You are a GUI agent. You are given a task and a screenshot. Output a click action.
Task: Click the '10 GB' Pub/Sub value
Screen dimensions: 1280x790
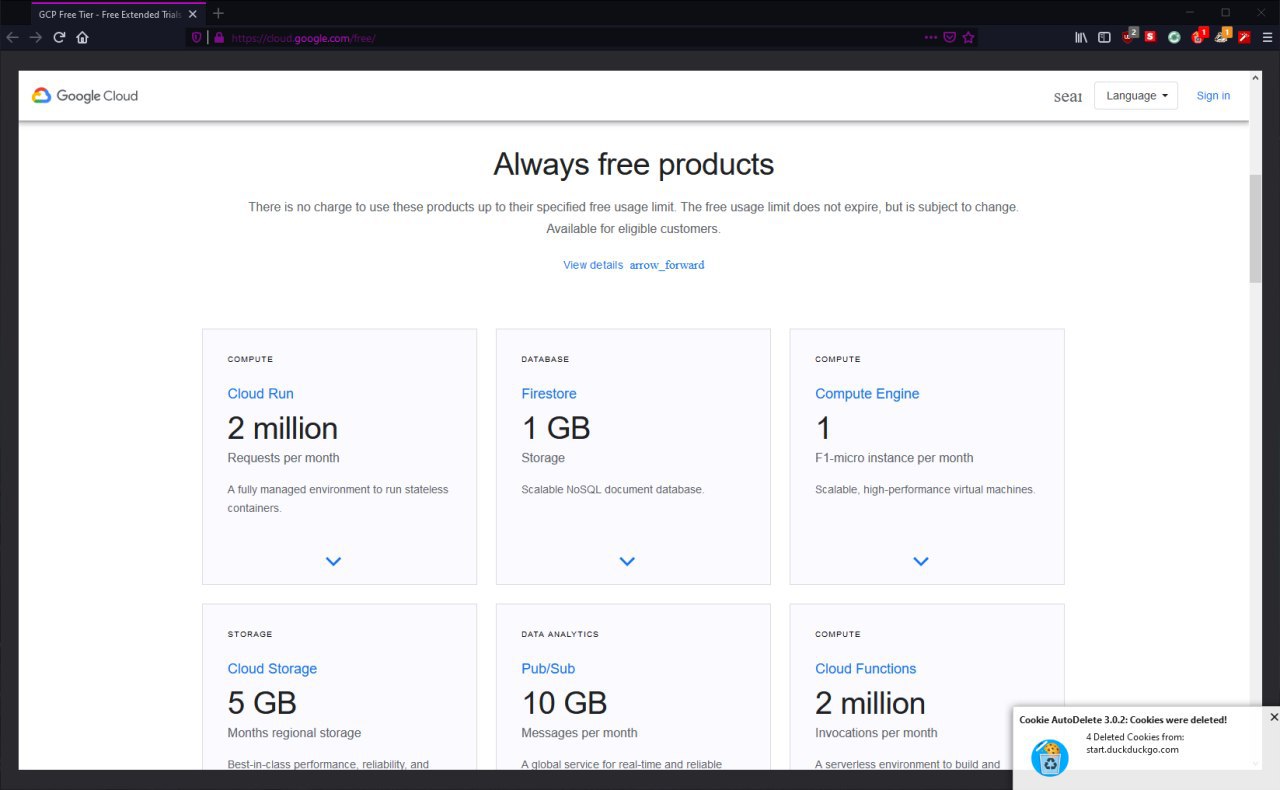(565, 703)
